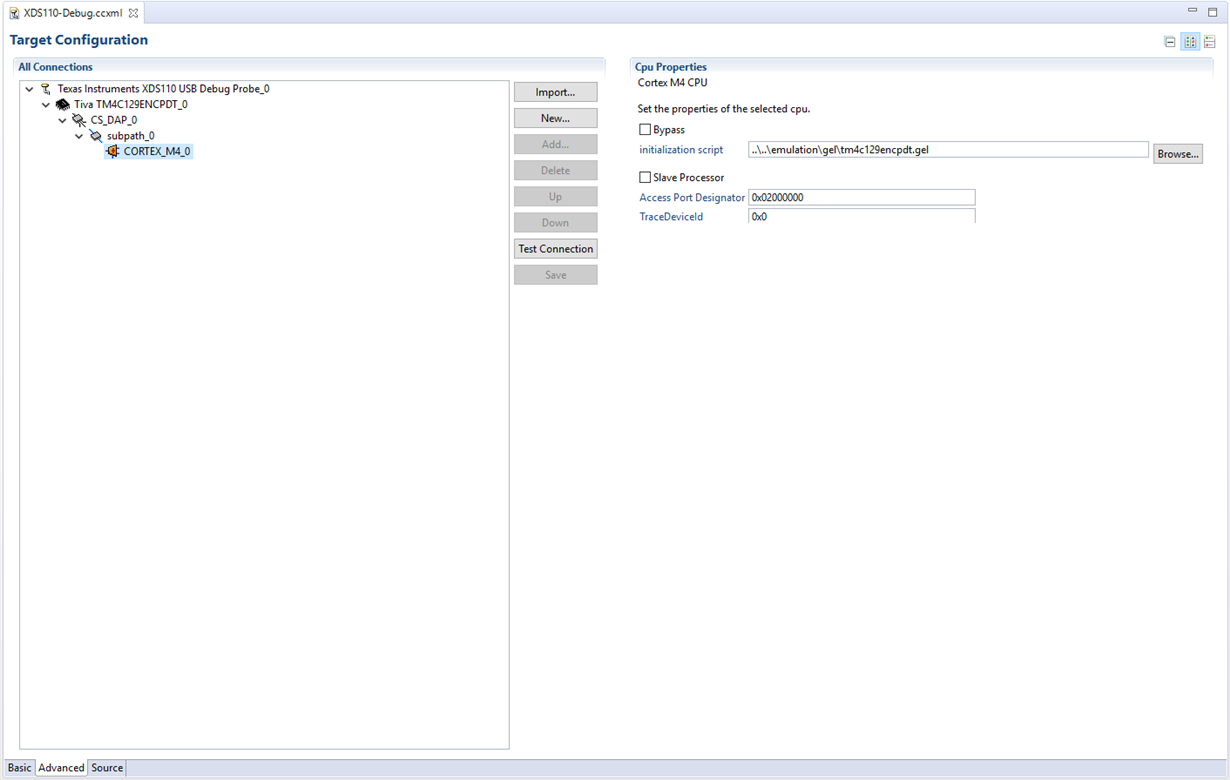
Task: Click the TraceDeviceId label
Action: (671, 216)
